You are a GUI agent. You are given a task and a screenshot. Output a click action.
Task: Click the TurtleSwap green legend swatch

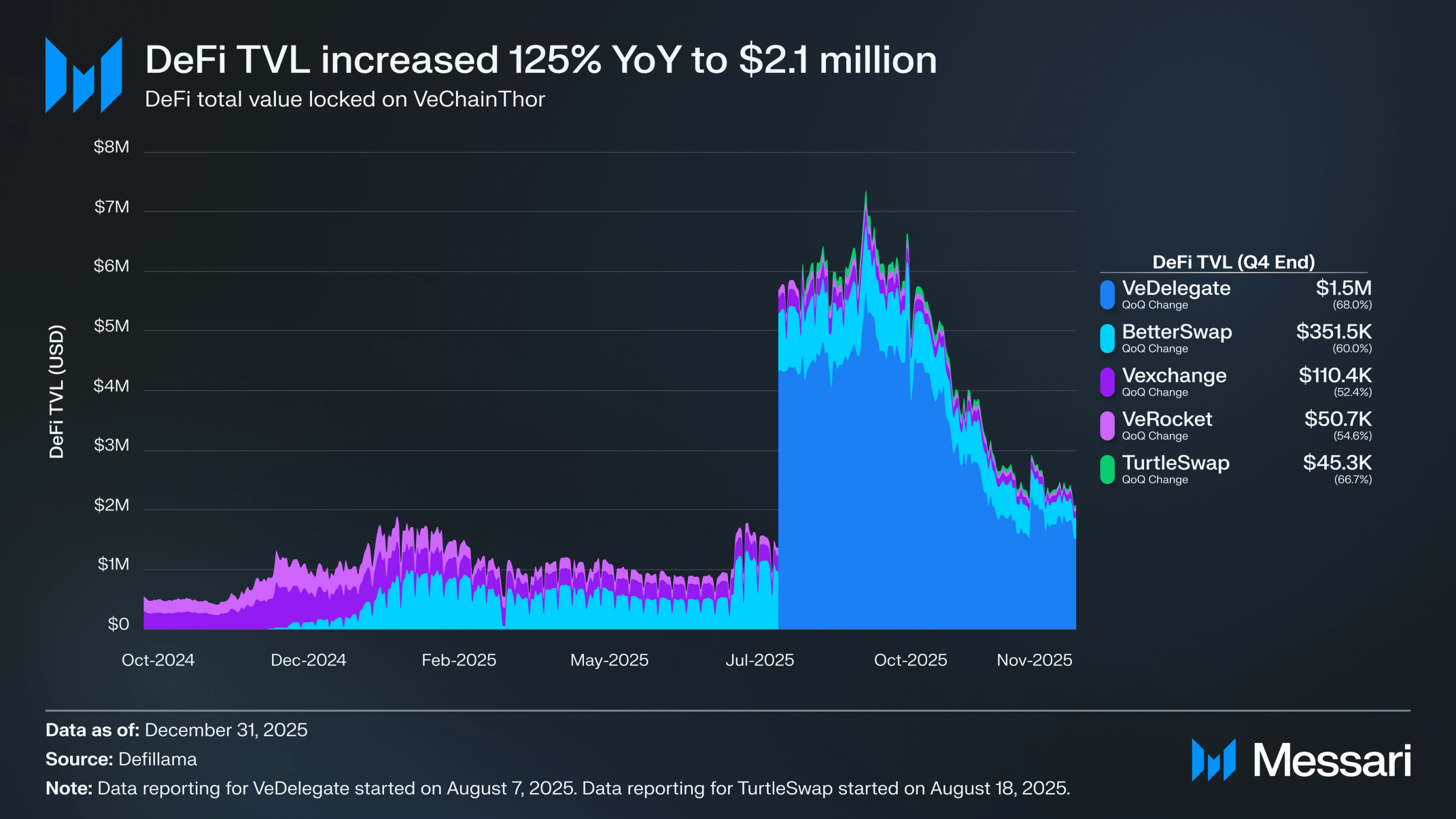pyautogui.click(x=1107, y=470)
